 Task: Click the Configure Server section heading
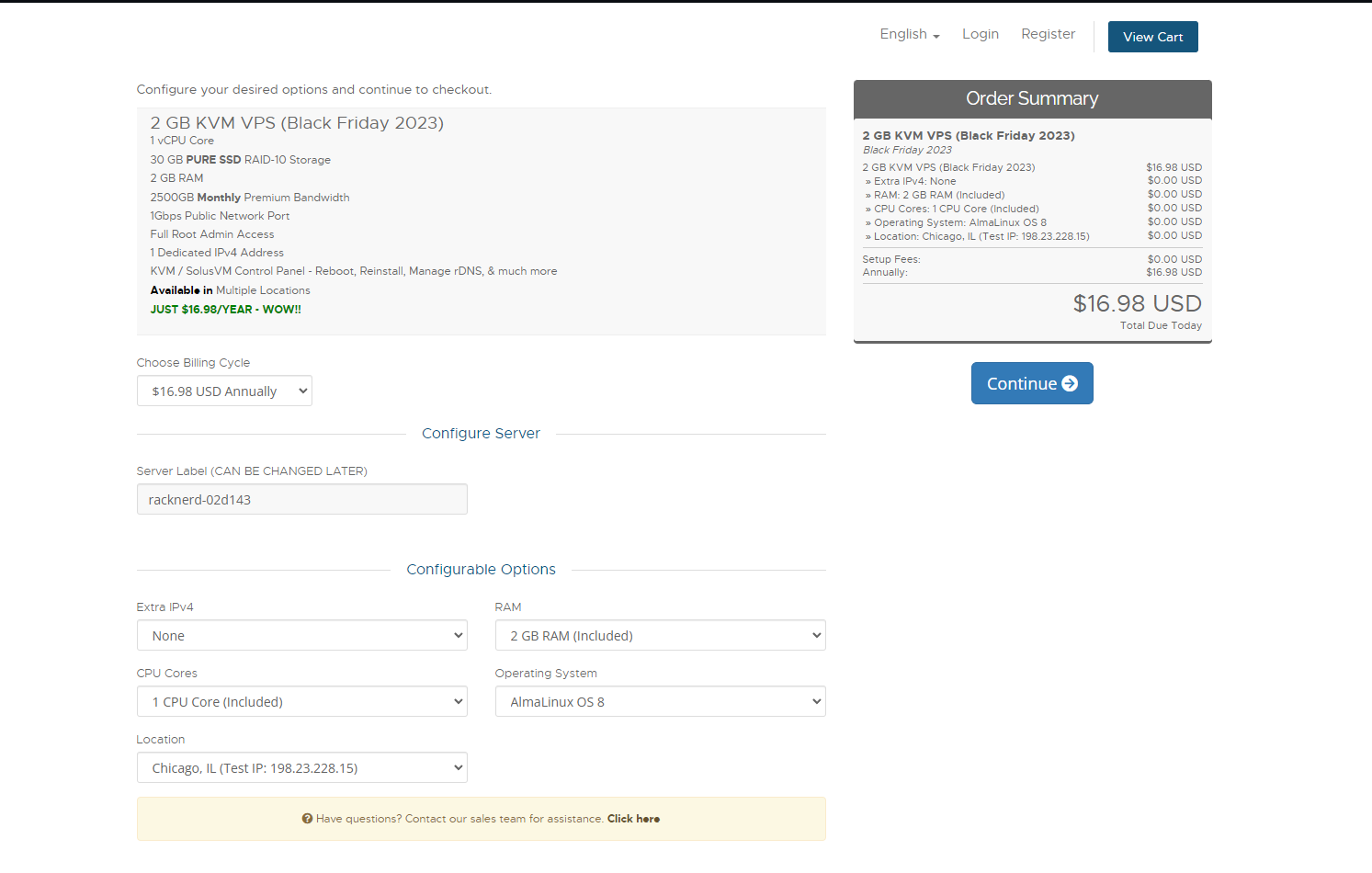coord(481,434)
